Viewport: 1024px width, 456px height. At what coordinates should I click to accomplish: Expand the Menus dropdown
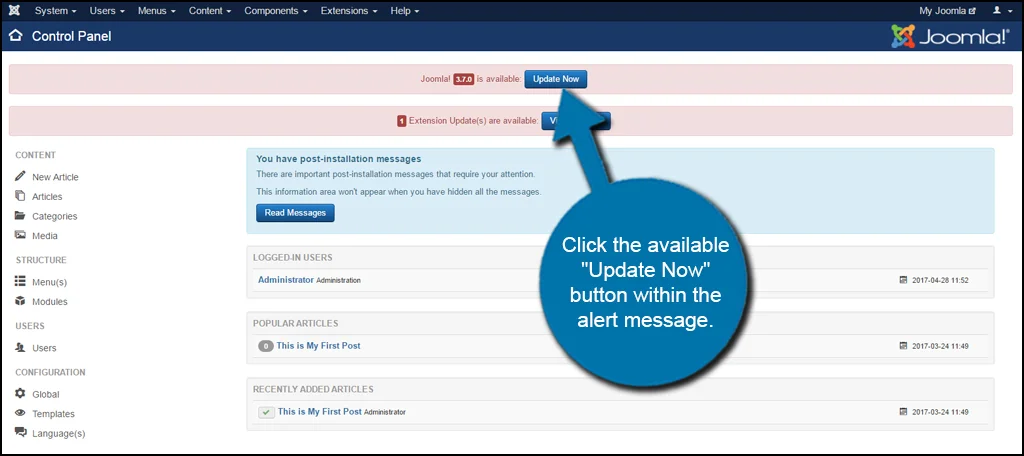click(x=156, y=10)
